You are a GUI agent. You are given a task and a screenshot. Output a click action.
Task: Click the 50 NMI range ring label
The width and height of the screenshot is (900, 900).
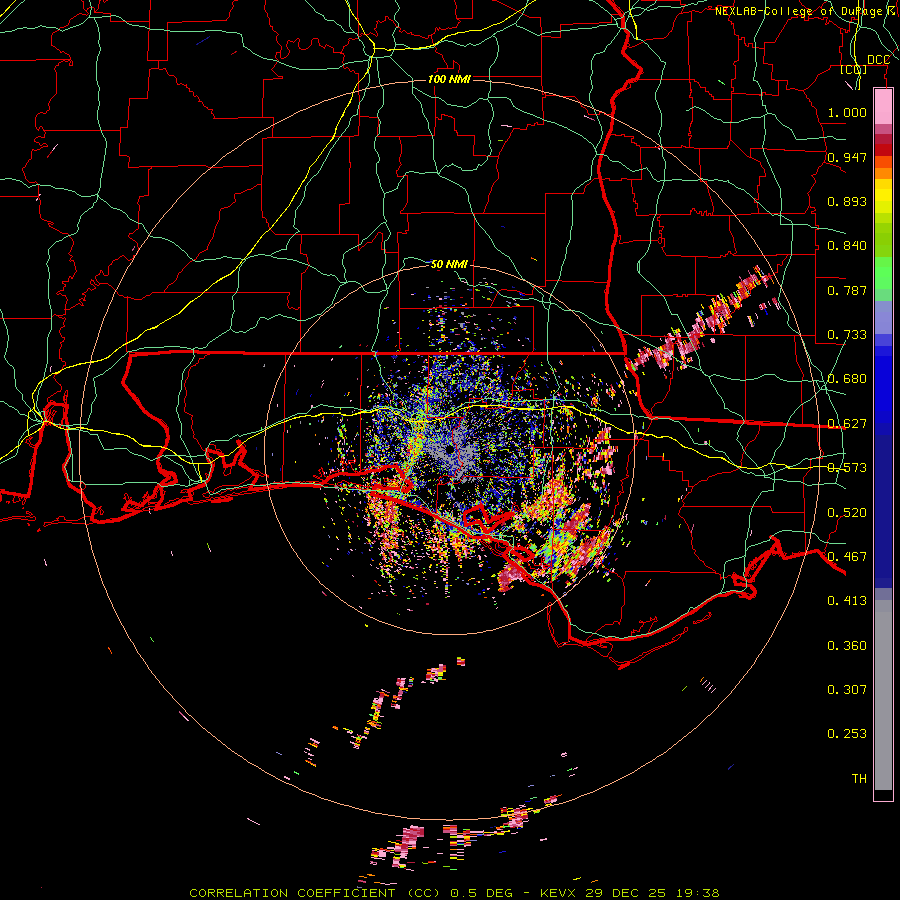pyautogui.click(x=449, y=264)
